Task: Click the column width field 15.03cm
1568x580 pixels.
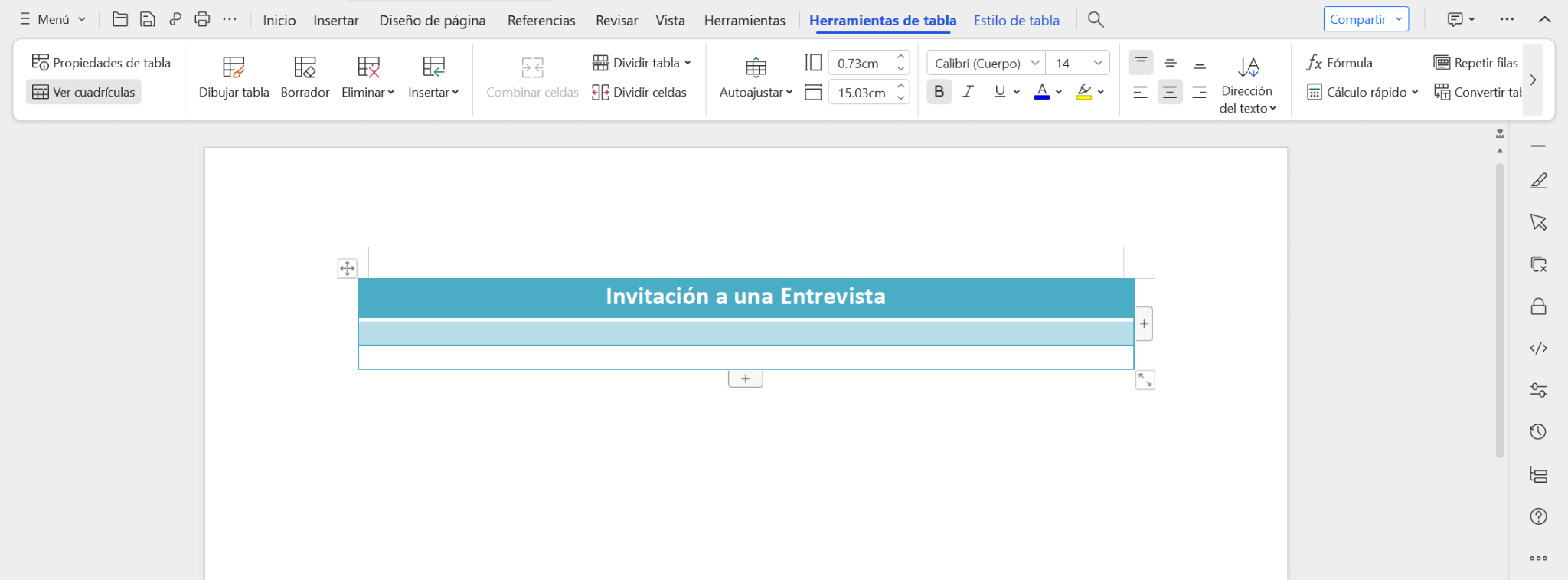Action: pyautogui.click(x=861, y=93)
